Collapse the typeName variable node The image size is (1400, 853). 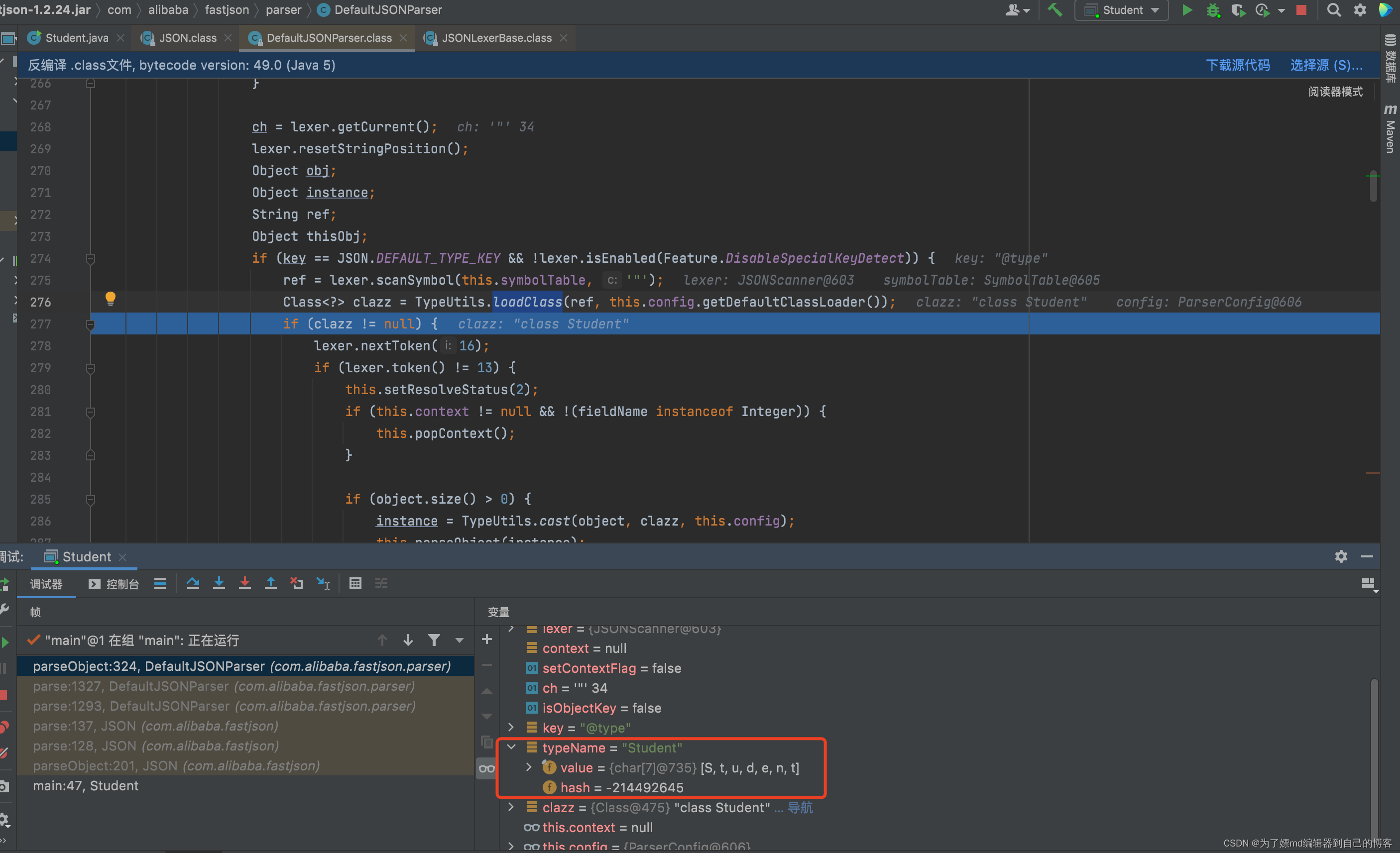coord(511,747)
